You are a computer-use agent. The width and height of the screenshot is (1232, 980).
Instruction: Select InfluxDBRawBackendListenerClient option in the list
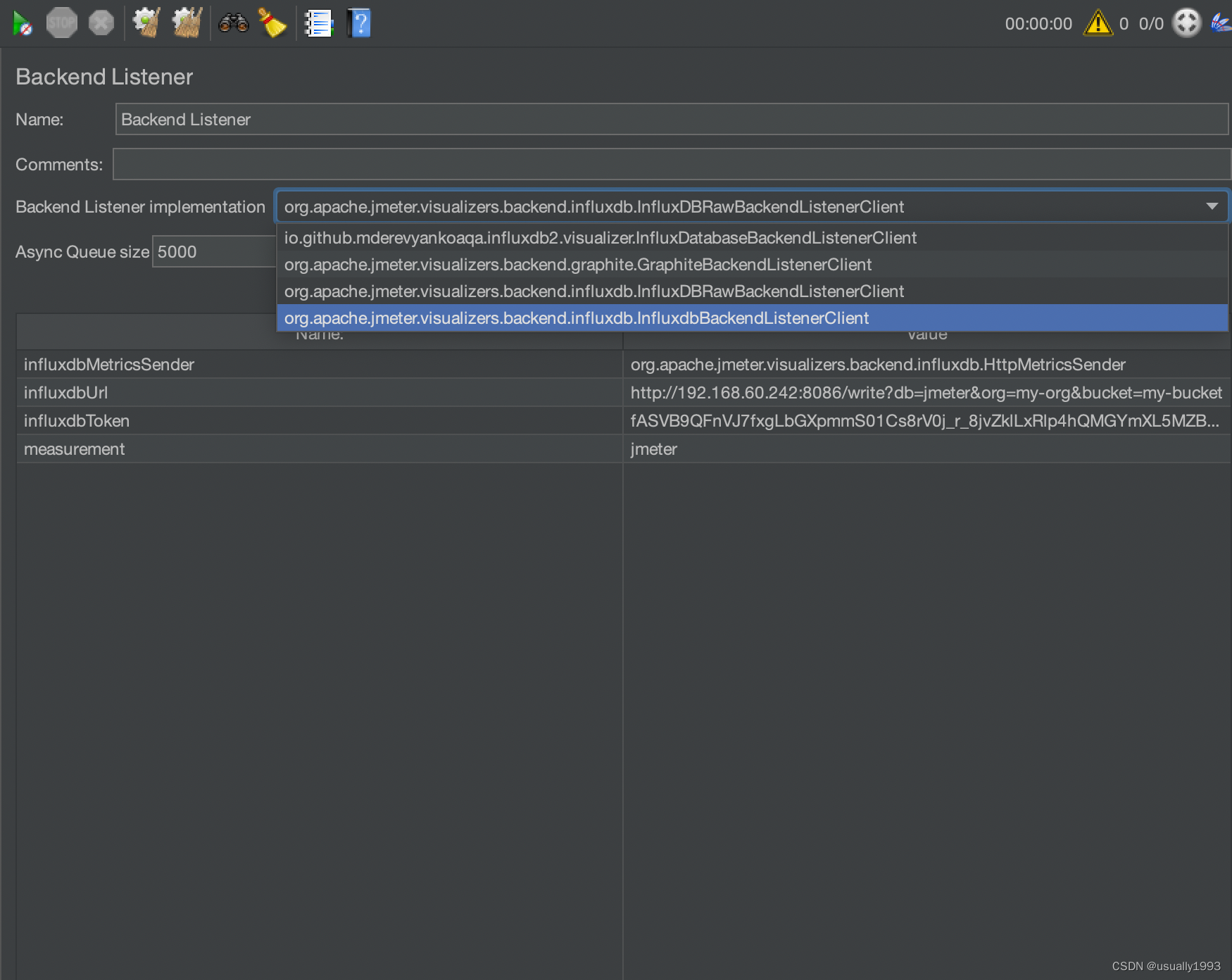tap(752, 291)
